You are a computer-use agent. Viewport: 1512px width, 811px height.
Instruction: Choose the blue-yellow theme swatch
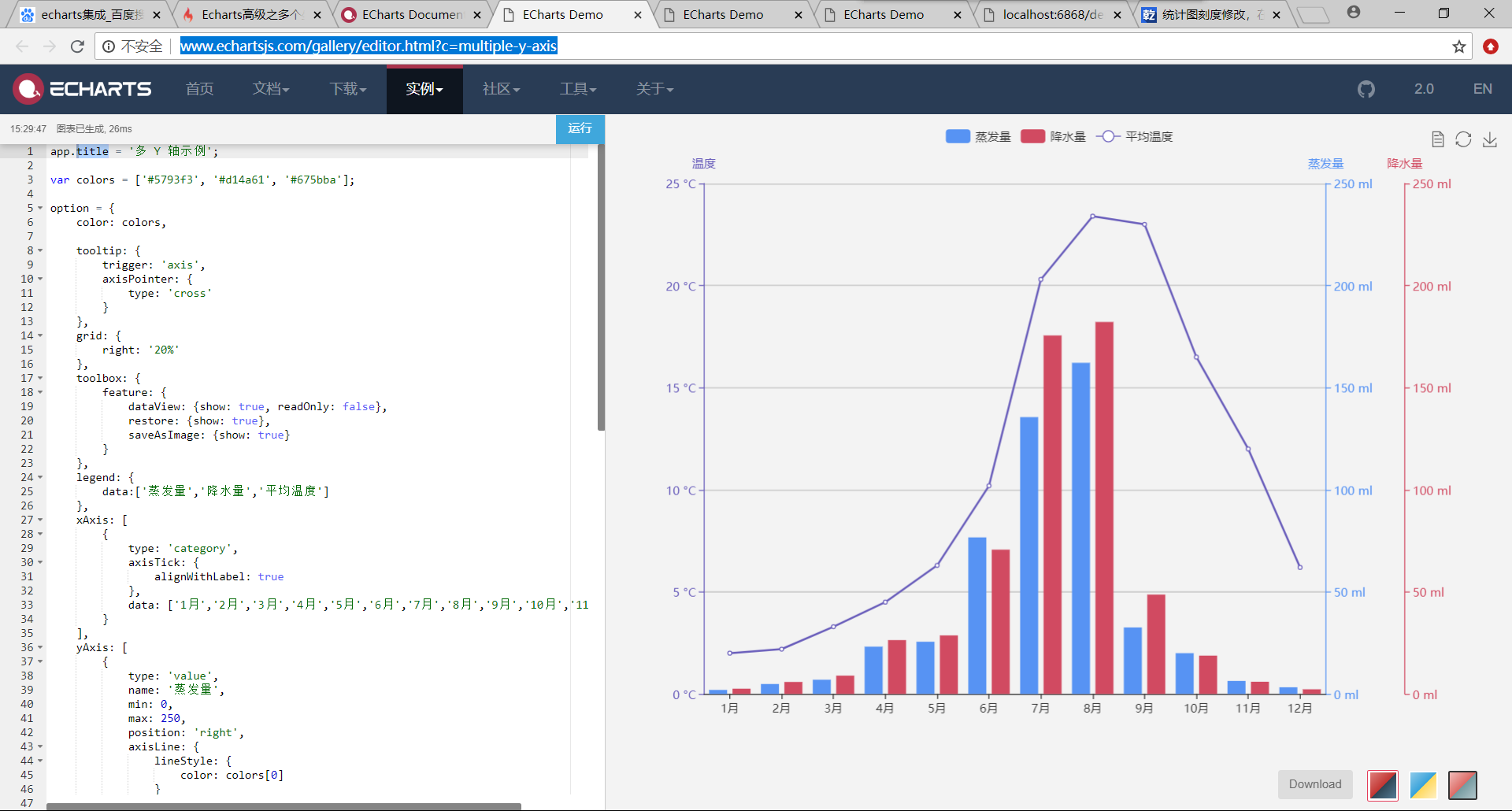point(1422,785)
